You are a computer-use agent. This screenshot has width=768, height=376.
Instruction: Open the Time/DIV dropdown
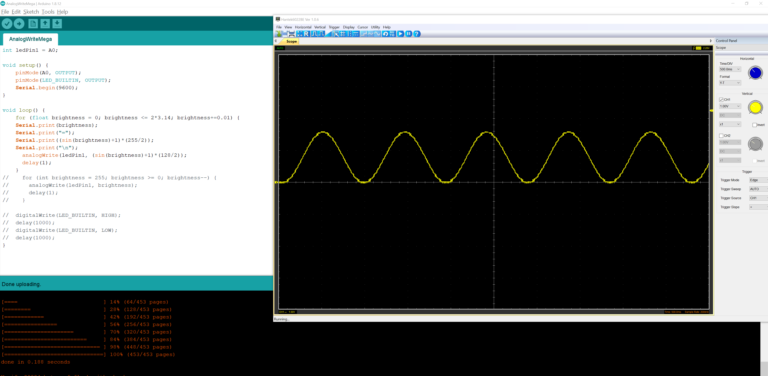[730, 70]
